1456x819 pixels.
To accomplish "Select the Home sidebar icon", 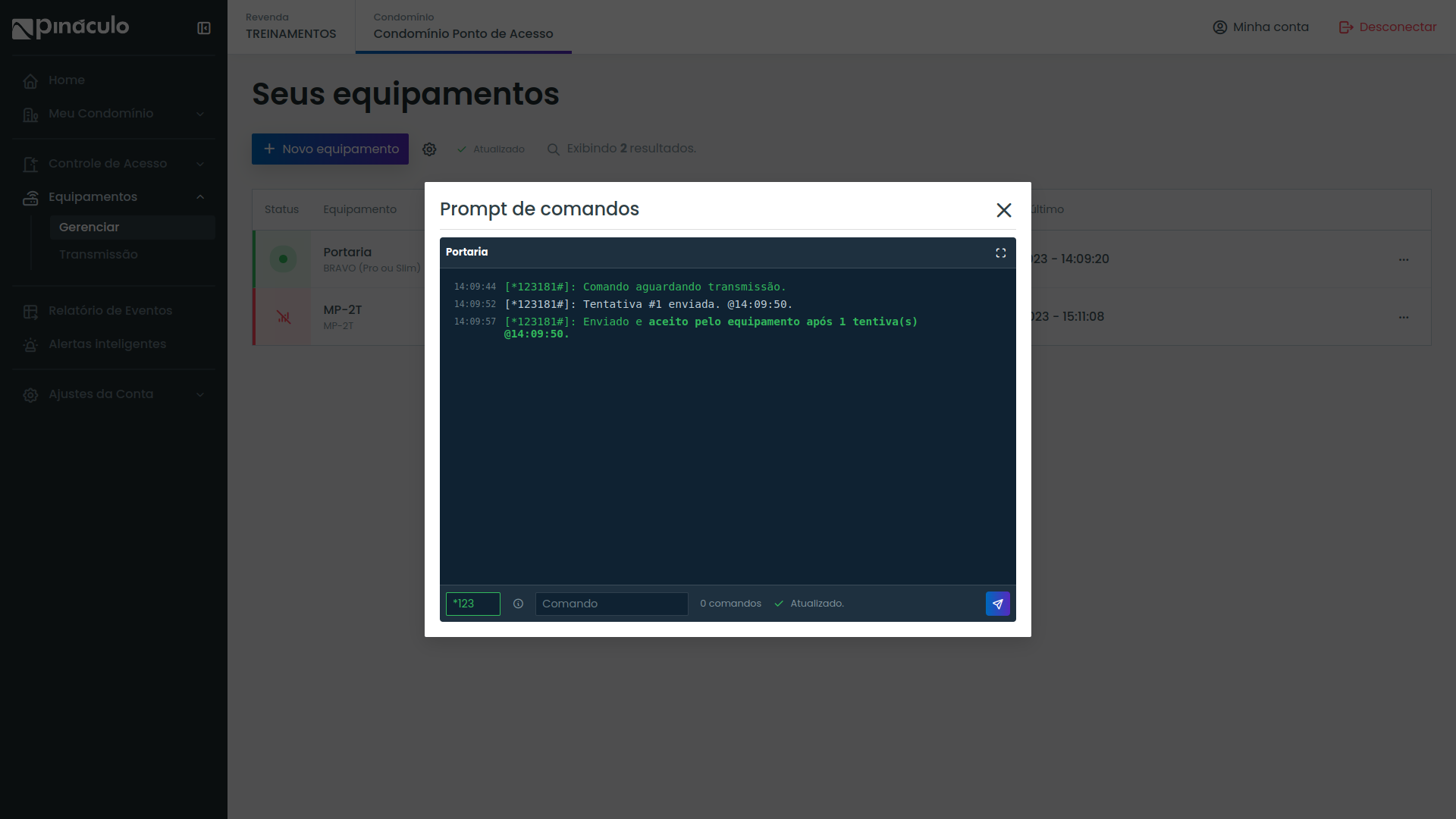I will (x=30, y=80).
